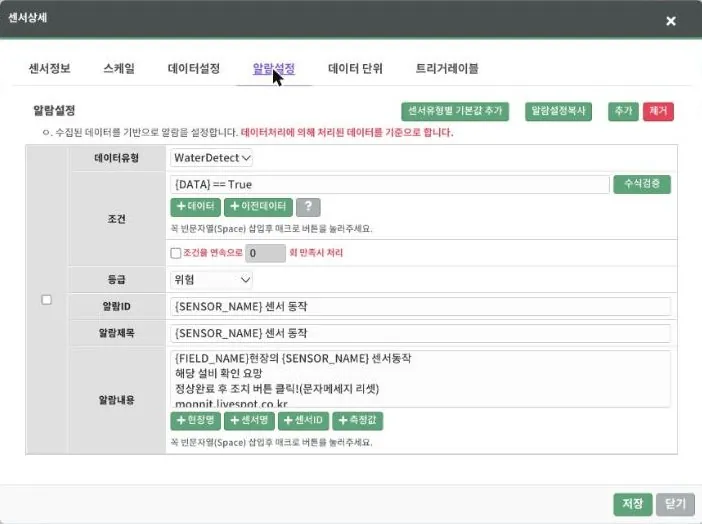Select the alarm row checkbox on left
The height and width of the screenshot is (524, 702).
click(x=47, y=300)
